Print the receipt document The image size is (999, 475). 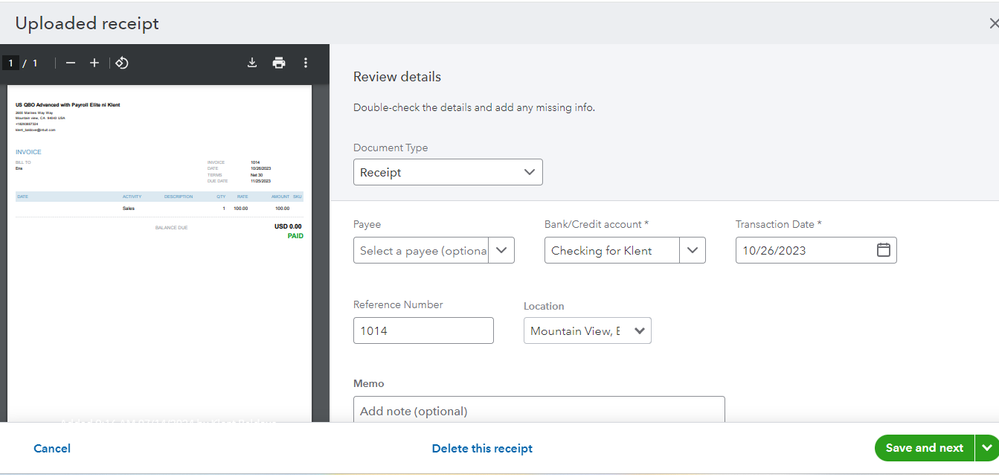tap(279, 63)
